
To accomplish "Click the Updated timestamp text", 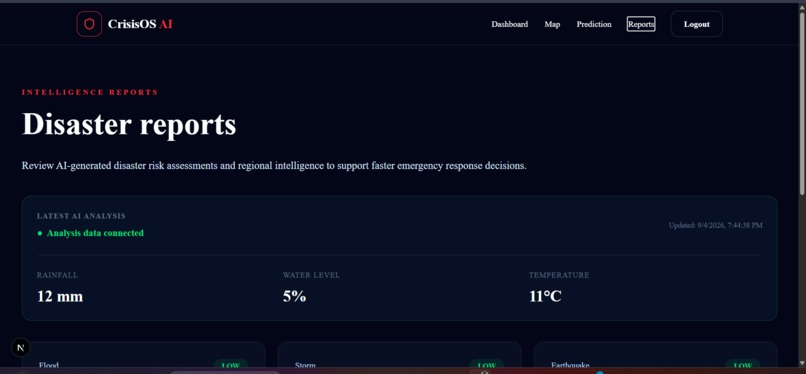I will point(716,225).
